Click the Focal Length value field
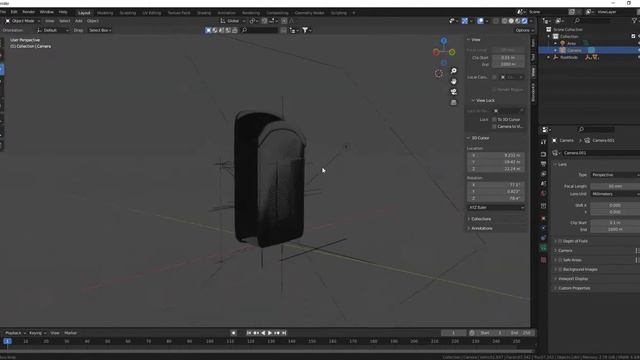Image resolution: width=640 pixels, height=360 pixels. pyautogui.click(x=615, y=186)
